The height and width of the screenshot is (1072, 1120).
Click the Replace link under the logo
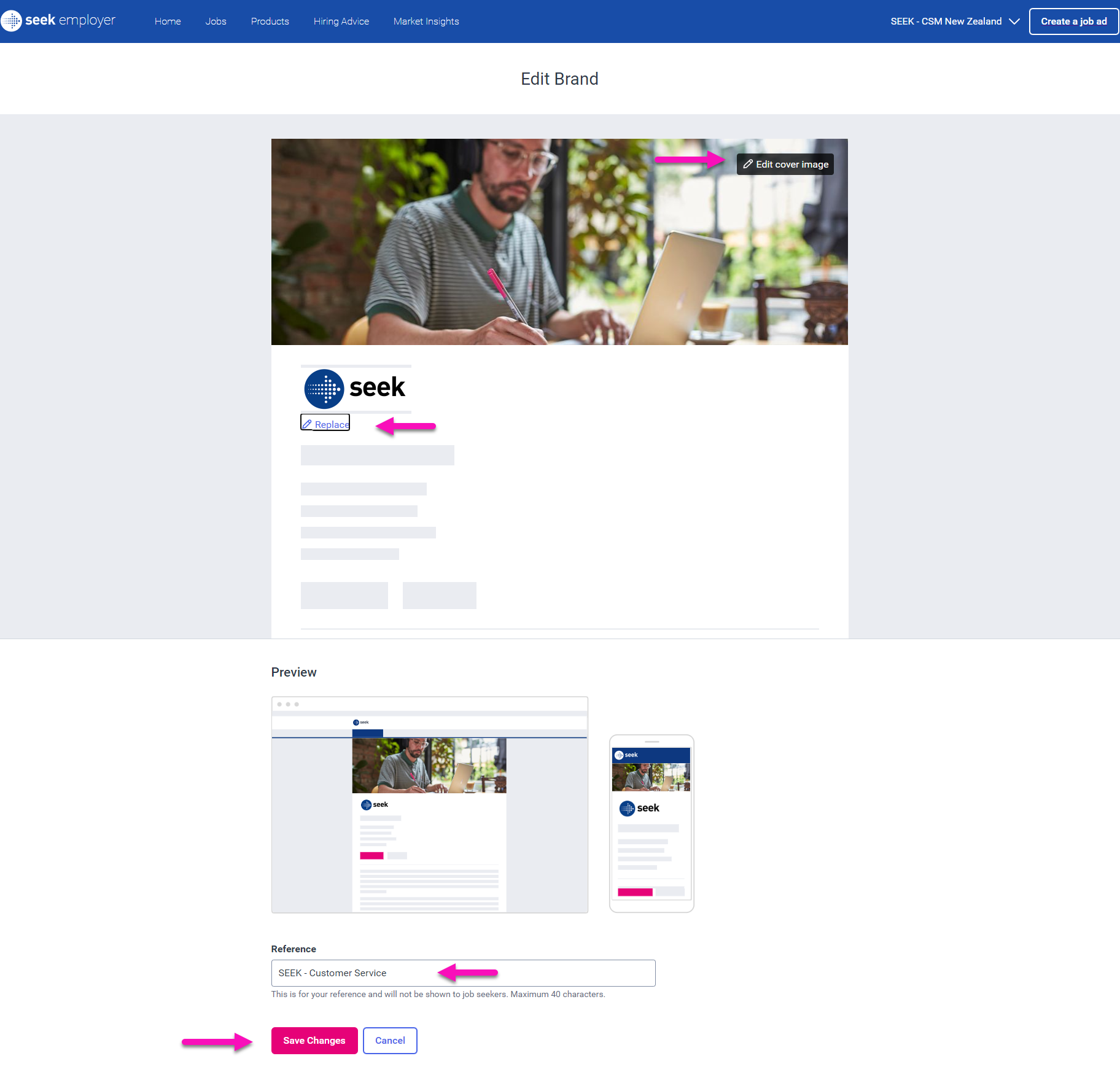[x=331, y=424]
